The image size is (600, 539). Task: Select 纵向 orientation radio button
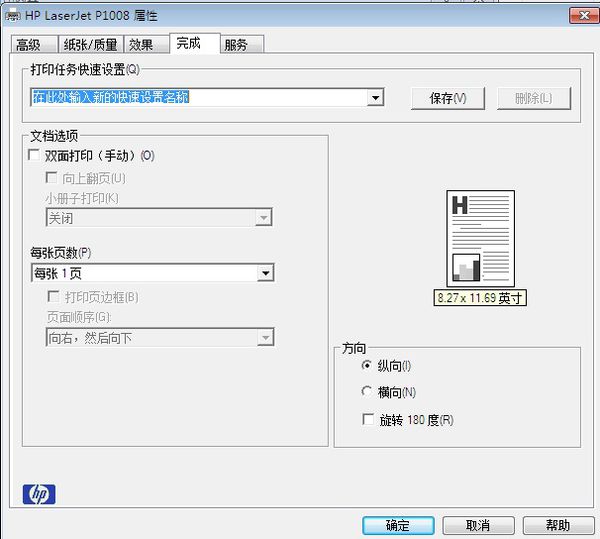click(x=367, y=365)
